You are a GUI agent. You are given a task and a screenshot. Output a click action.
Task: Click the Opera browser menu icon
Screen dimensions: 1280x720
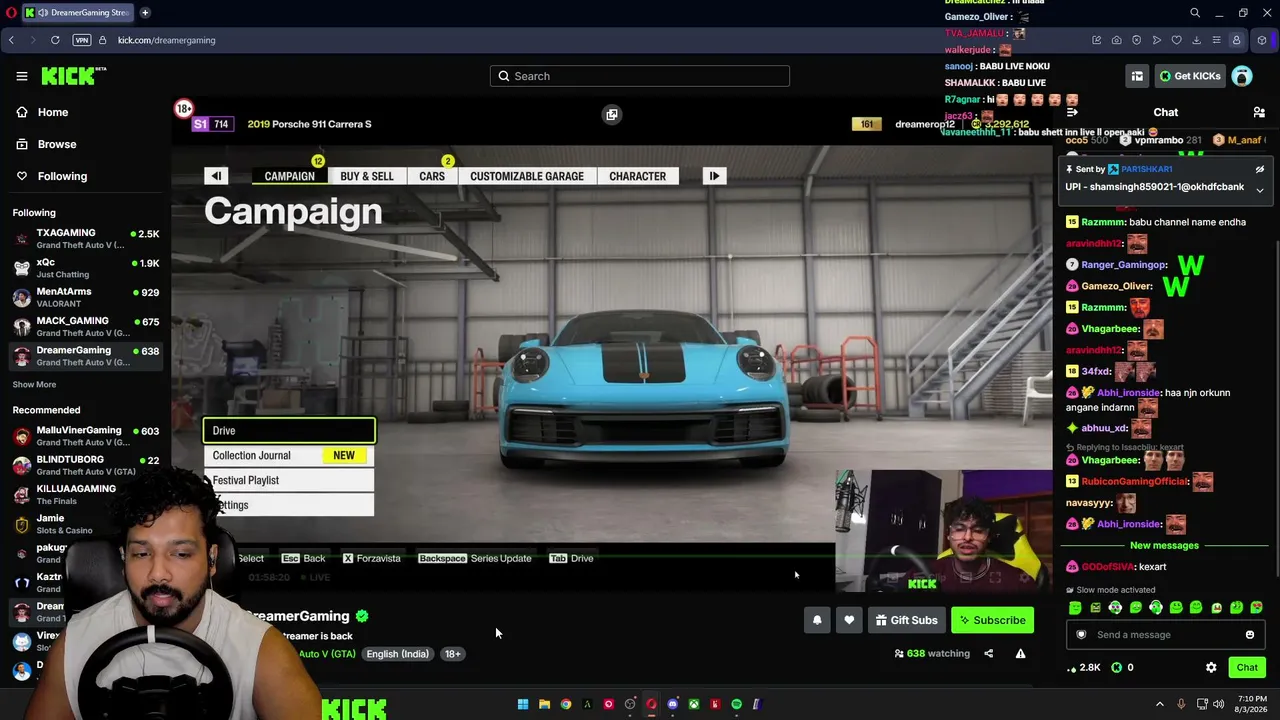[11, 13]
